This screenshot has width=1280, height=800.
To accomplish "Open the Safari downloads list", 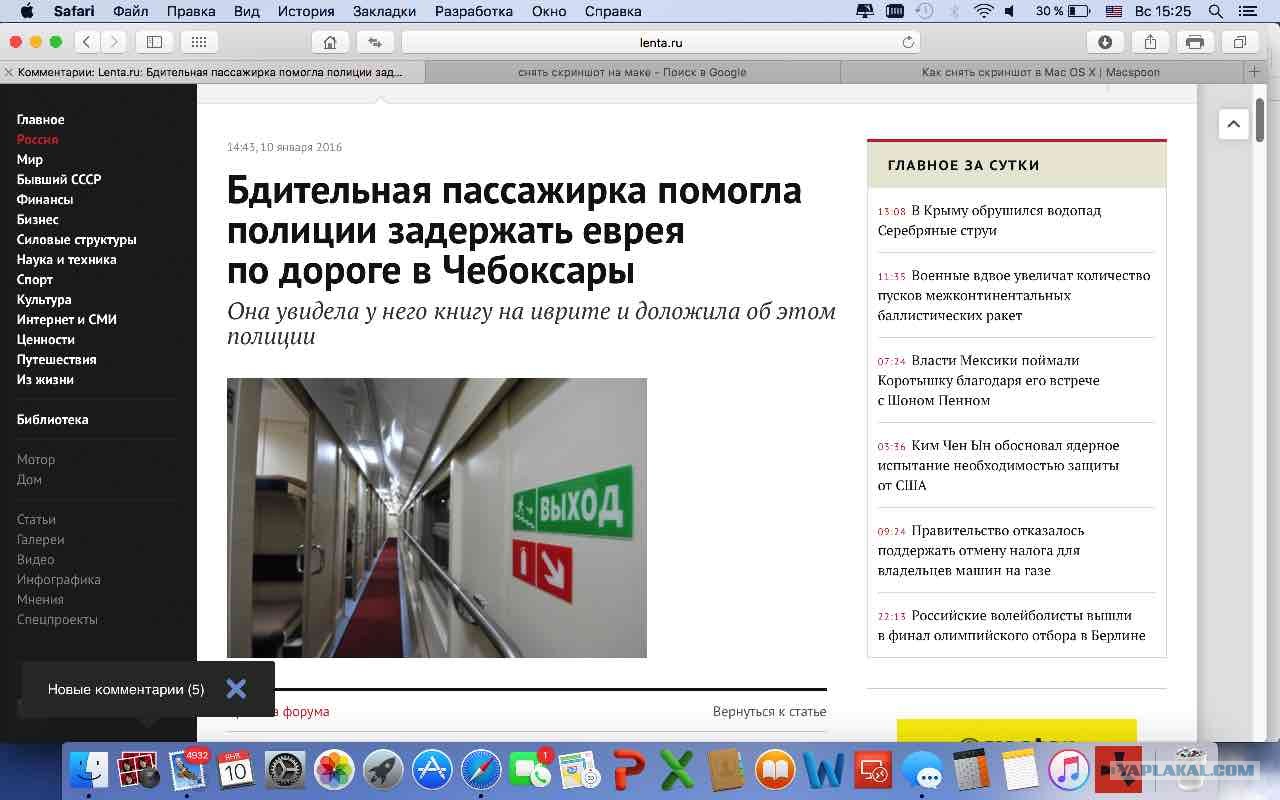I will [1105, 42].
